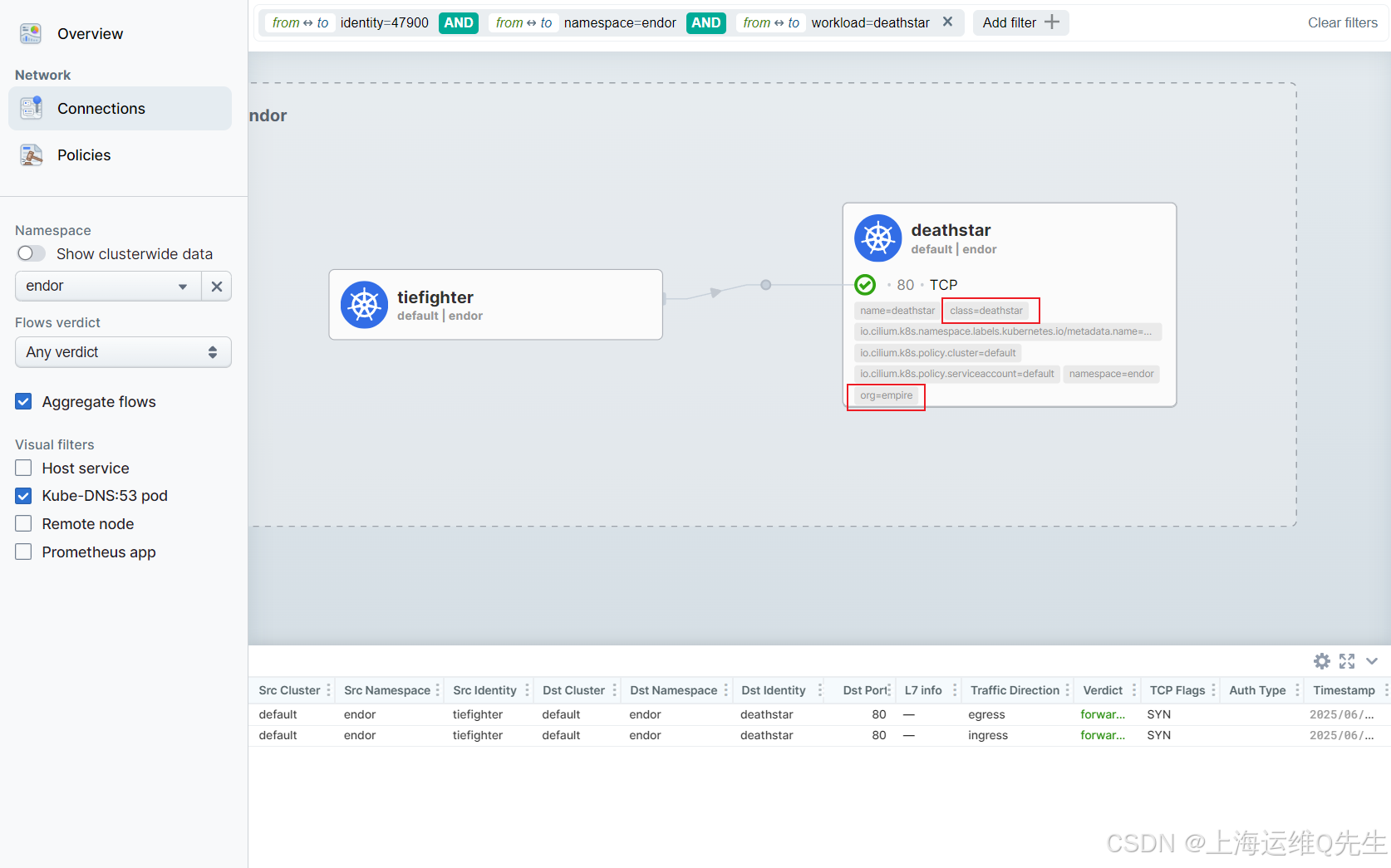
Task: Open Src Namespace column menu dots
Action: point(438,690)
